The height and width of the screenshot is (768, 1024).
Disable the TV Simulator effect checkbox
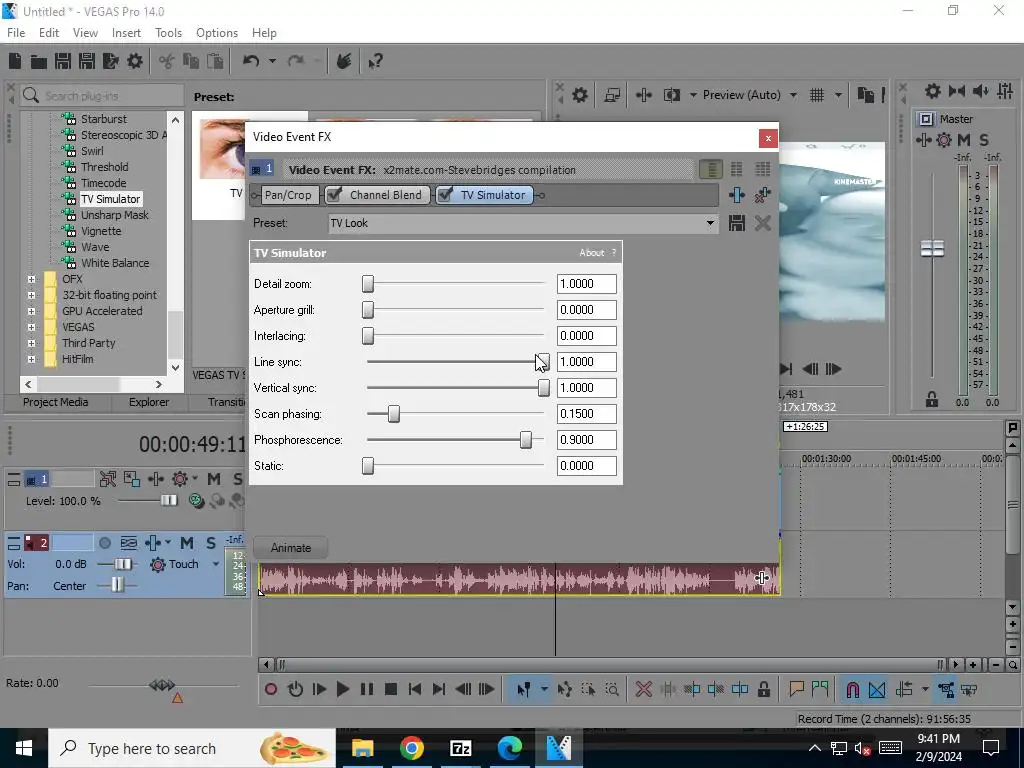coord(445,195)
